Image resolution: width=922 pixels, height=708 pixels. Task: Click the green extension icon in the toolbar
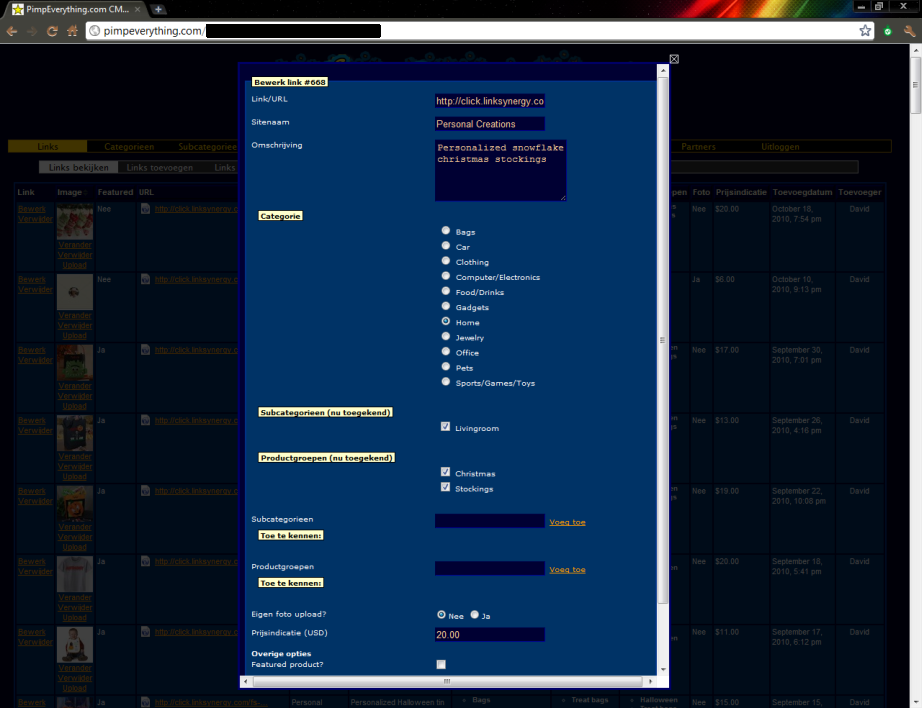[888, 31]
